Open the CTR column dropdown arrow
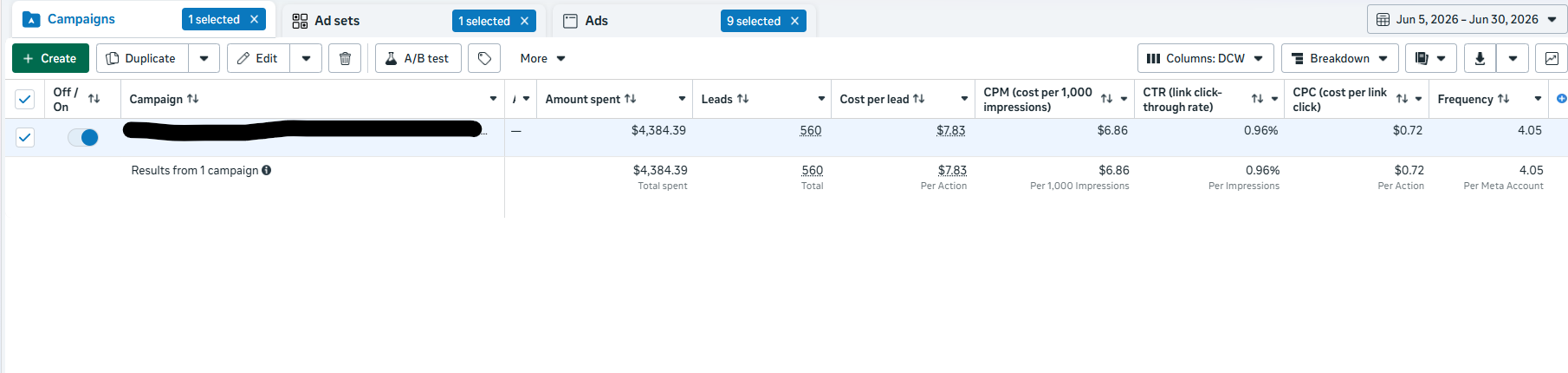This screenshot has width=1568, height=373. (x=1274, y=99)
